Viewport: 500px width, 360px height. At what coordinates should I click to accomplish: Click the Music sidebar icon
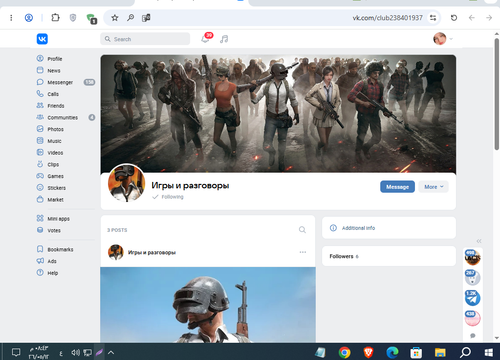40,141
